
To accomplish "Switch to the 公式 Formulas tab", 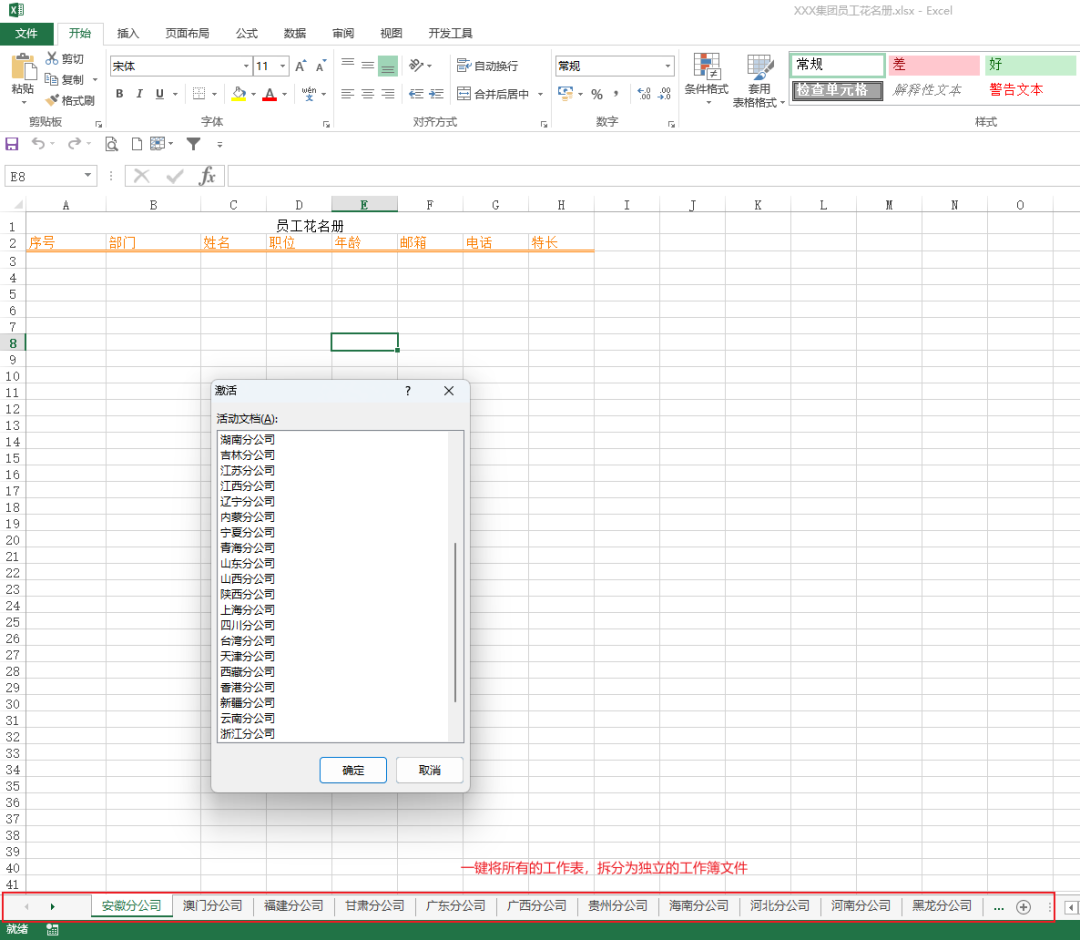I will (x=246, y=33).
